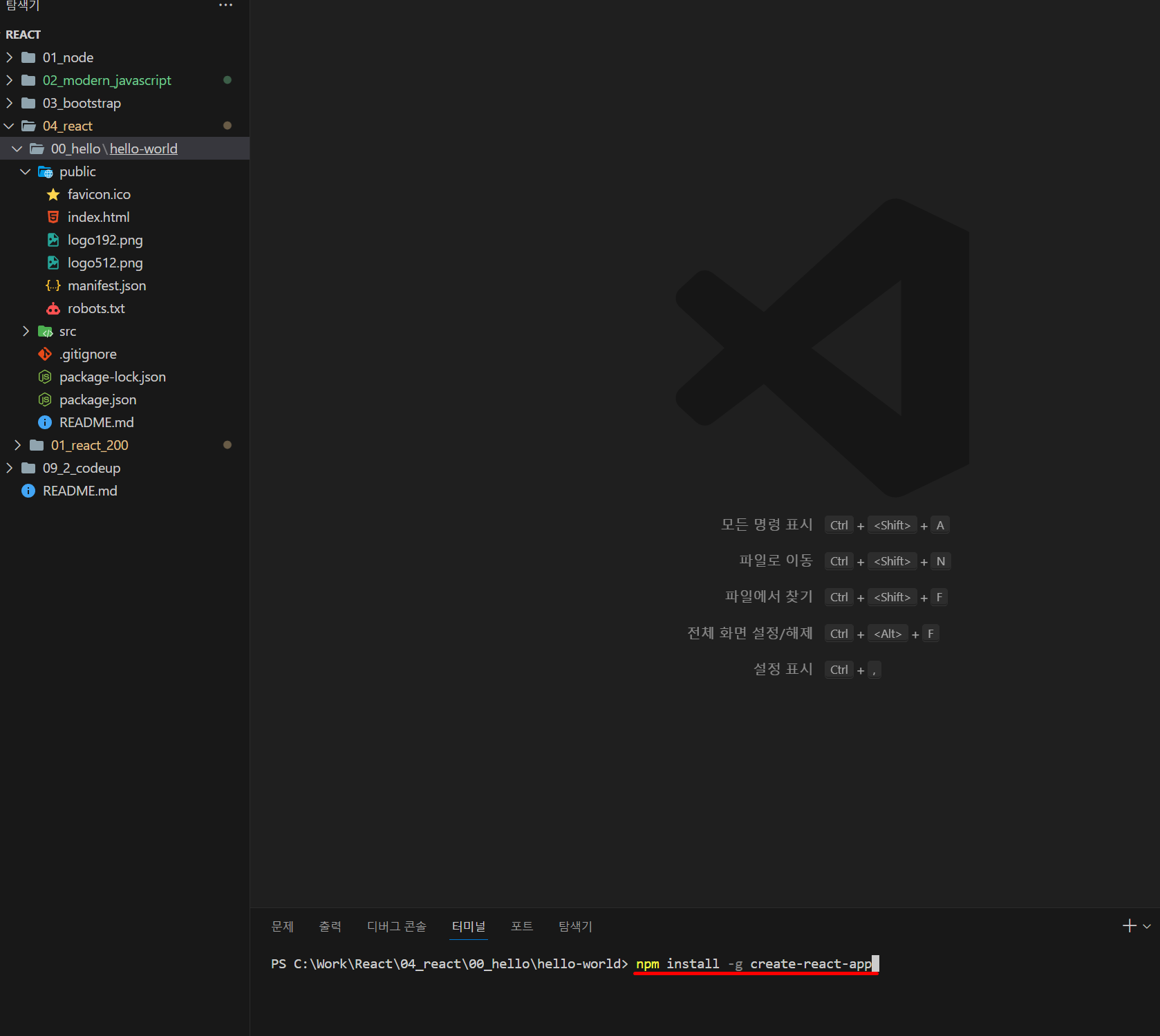Click the root README.md info icon
Screen dimensions: 1160x1036
(x=28, y=491)
